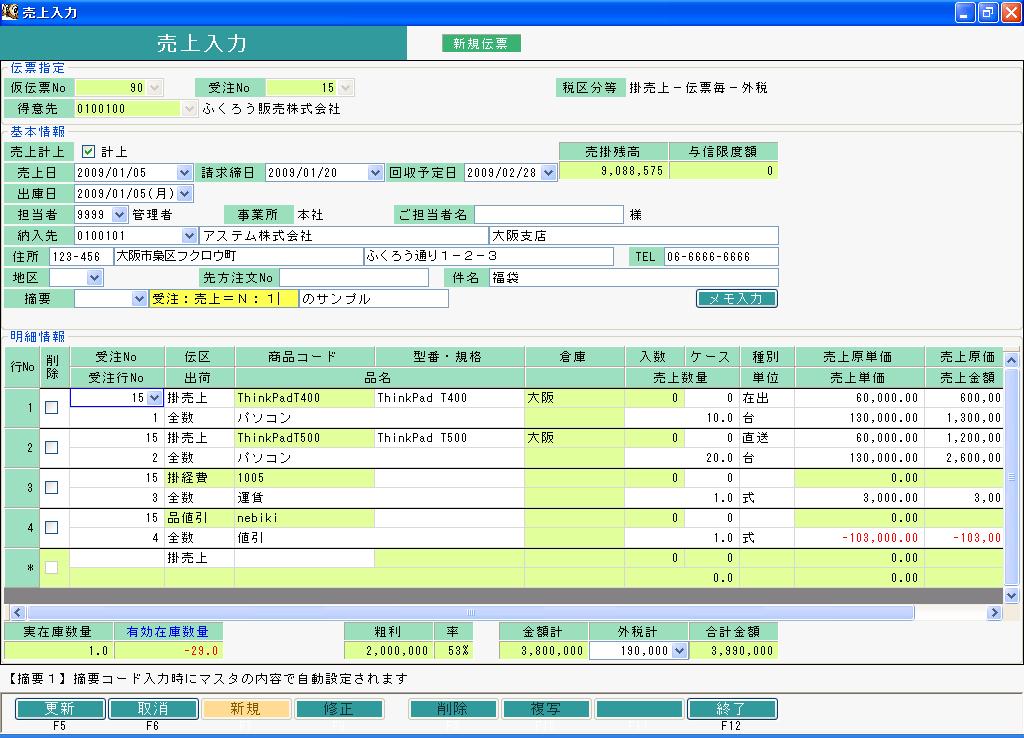
Task: Click the 複写 button
Action: point(546,709)
